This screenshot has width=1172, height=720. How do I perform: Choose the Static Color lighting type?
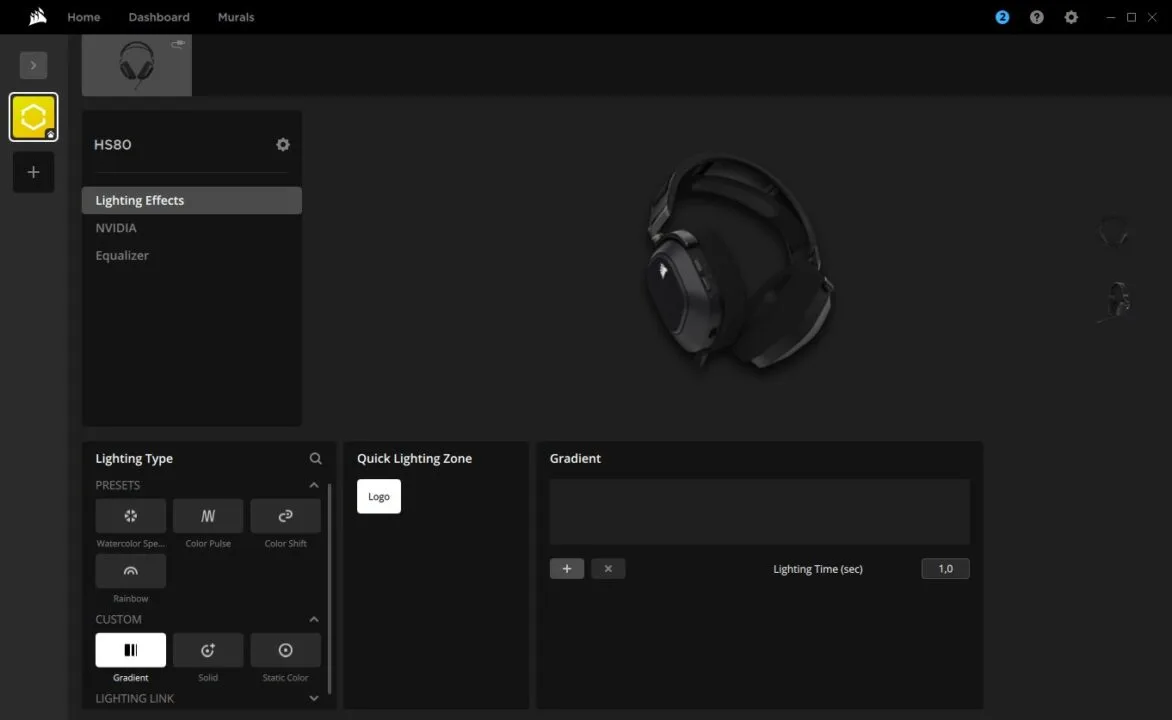click(x=285, y=650)
